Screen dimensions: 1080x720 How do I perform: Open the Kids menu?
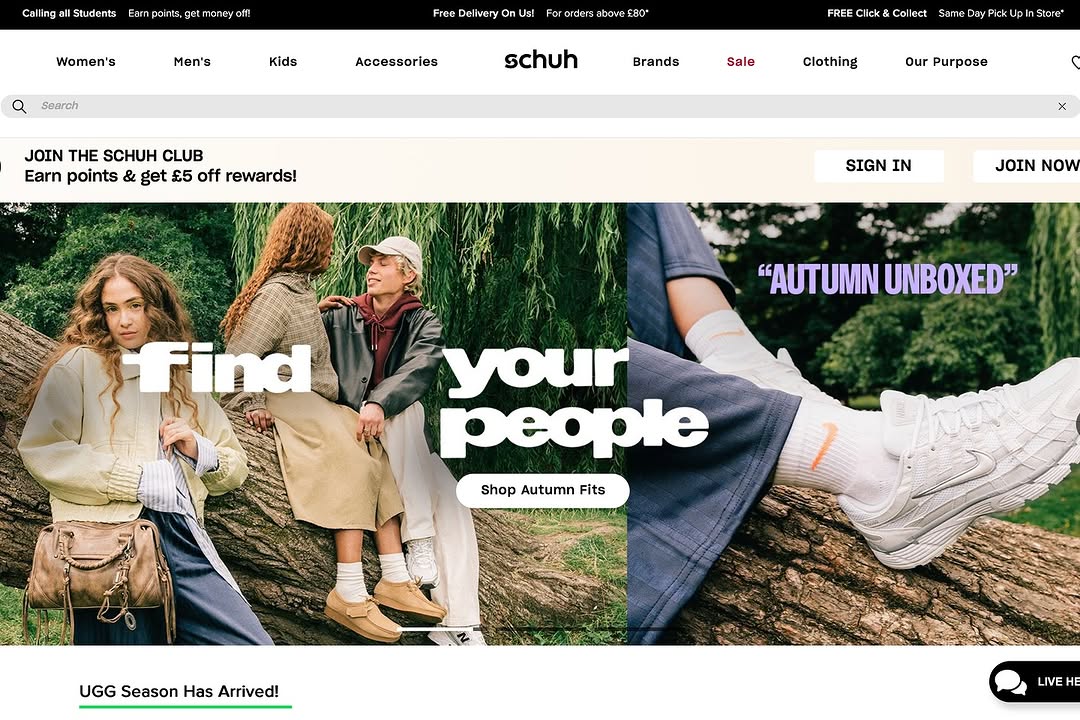[283, 61]
